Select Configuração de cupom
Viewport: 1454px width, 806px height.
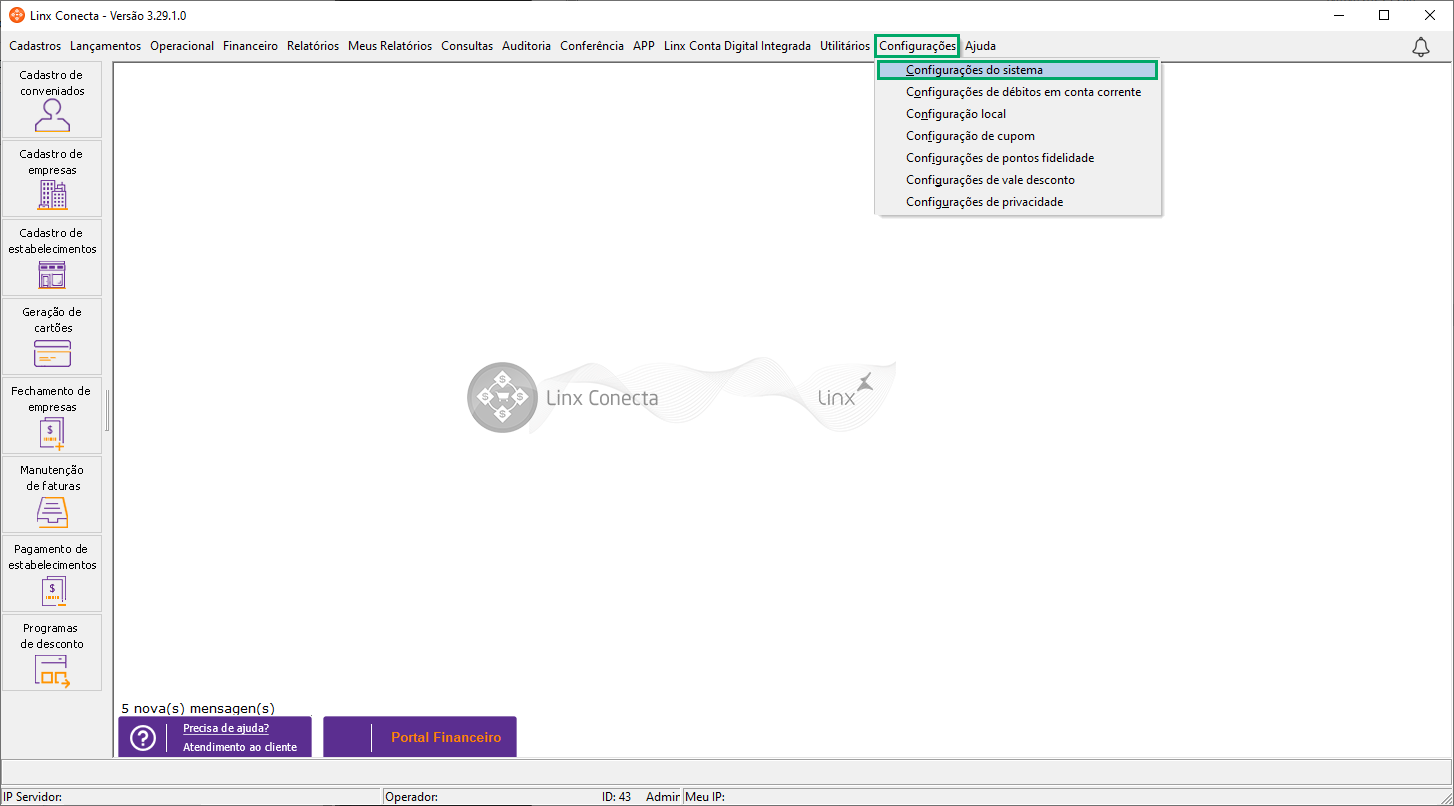click(1017, 136)
